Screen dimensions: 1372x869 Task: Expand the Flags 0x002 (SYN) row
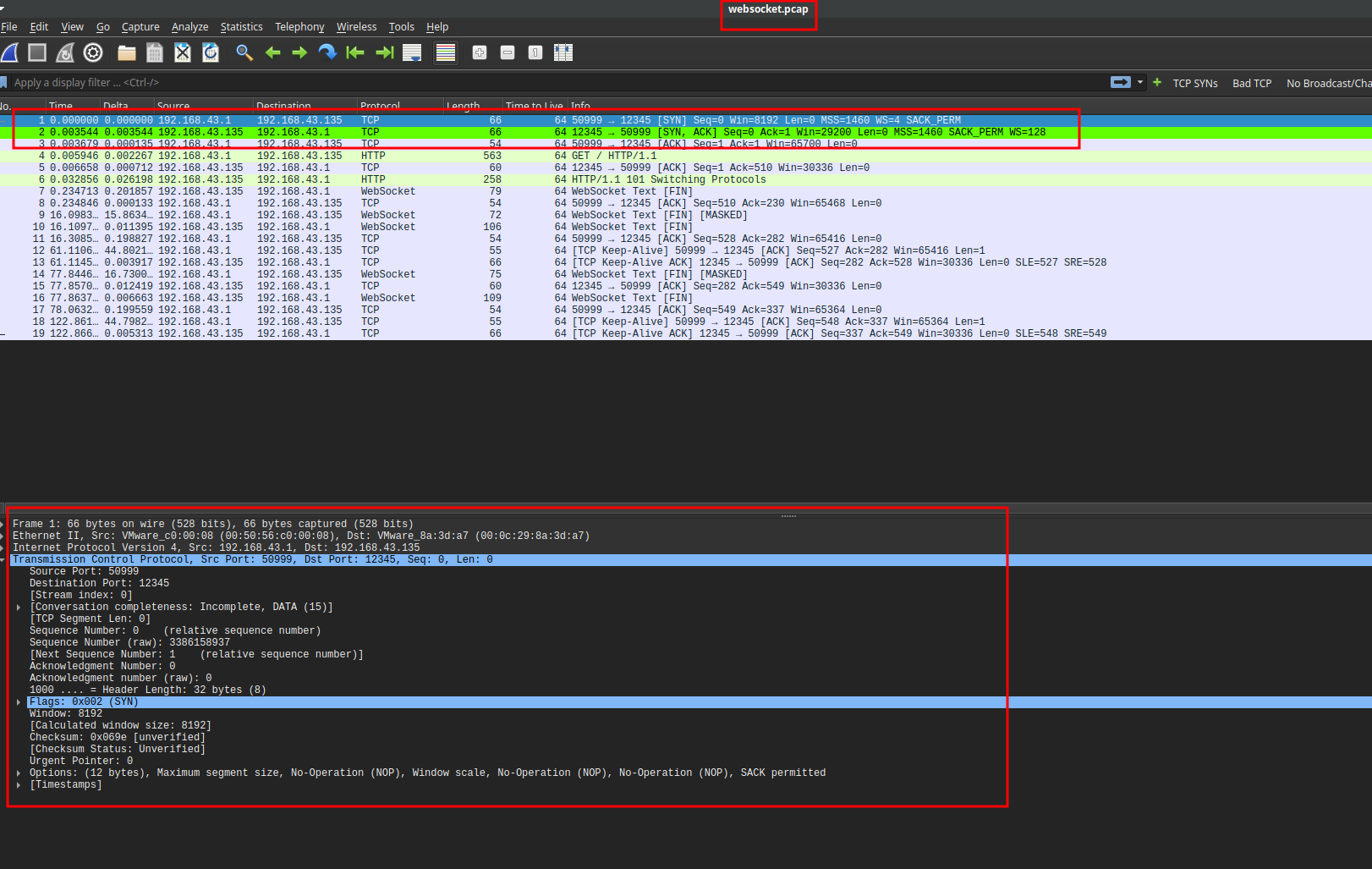pos(19,702)
